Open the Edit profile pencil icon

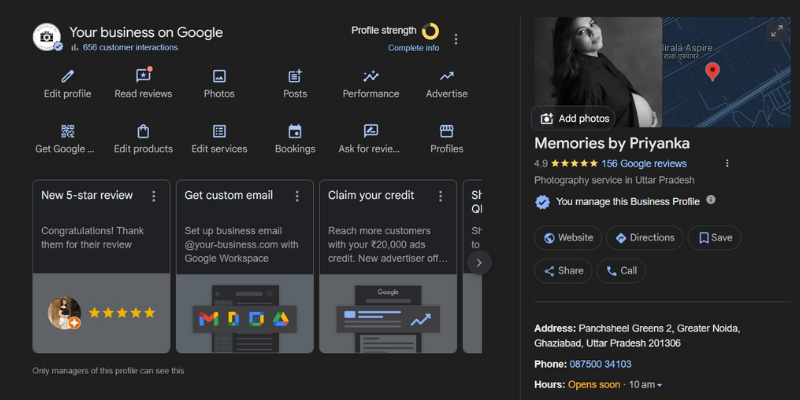tap(68, 76)
